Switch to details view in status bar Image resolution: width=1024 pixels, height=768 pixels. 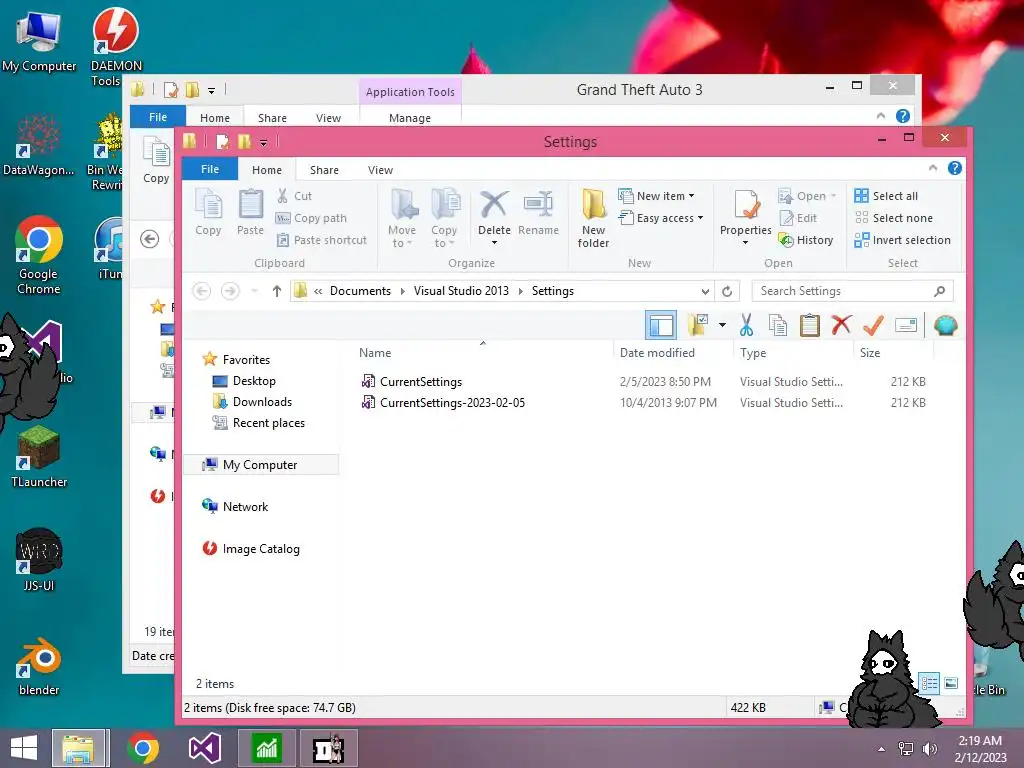pyautogui.click(x=929, y=684)
